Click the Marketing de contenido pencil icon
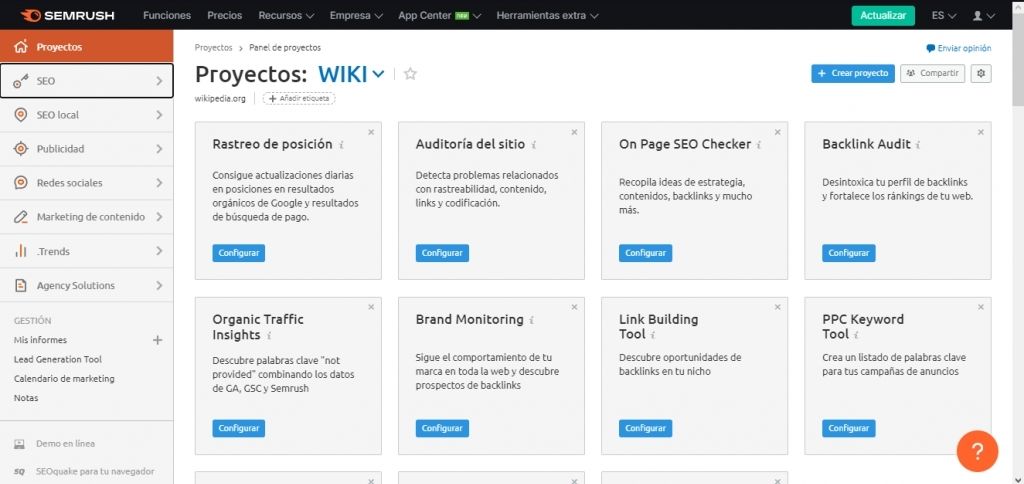The width and height of the screenshot is (1024, 484). 21,217
